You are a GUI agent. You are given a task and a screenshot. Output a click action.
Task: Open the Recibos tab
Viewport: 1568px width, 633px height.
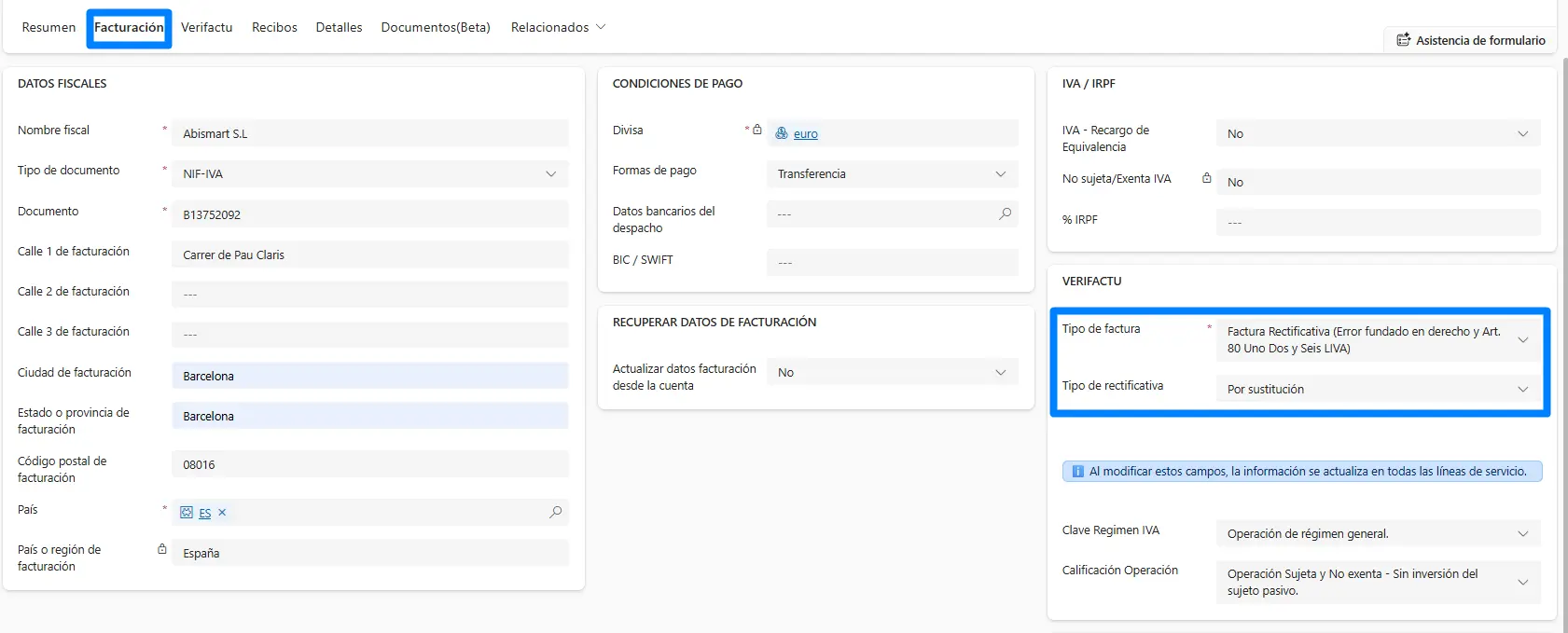tap(274, 27)
